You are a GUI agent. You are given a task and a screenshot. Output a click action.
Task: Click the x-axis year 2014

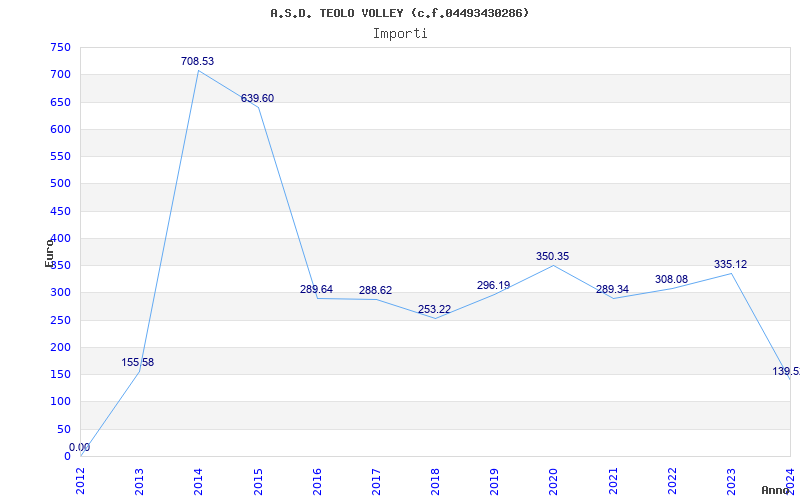(x=198, y=481)
